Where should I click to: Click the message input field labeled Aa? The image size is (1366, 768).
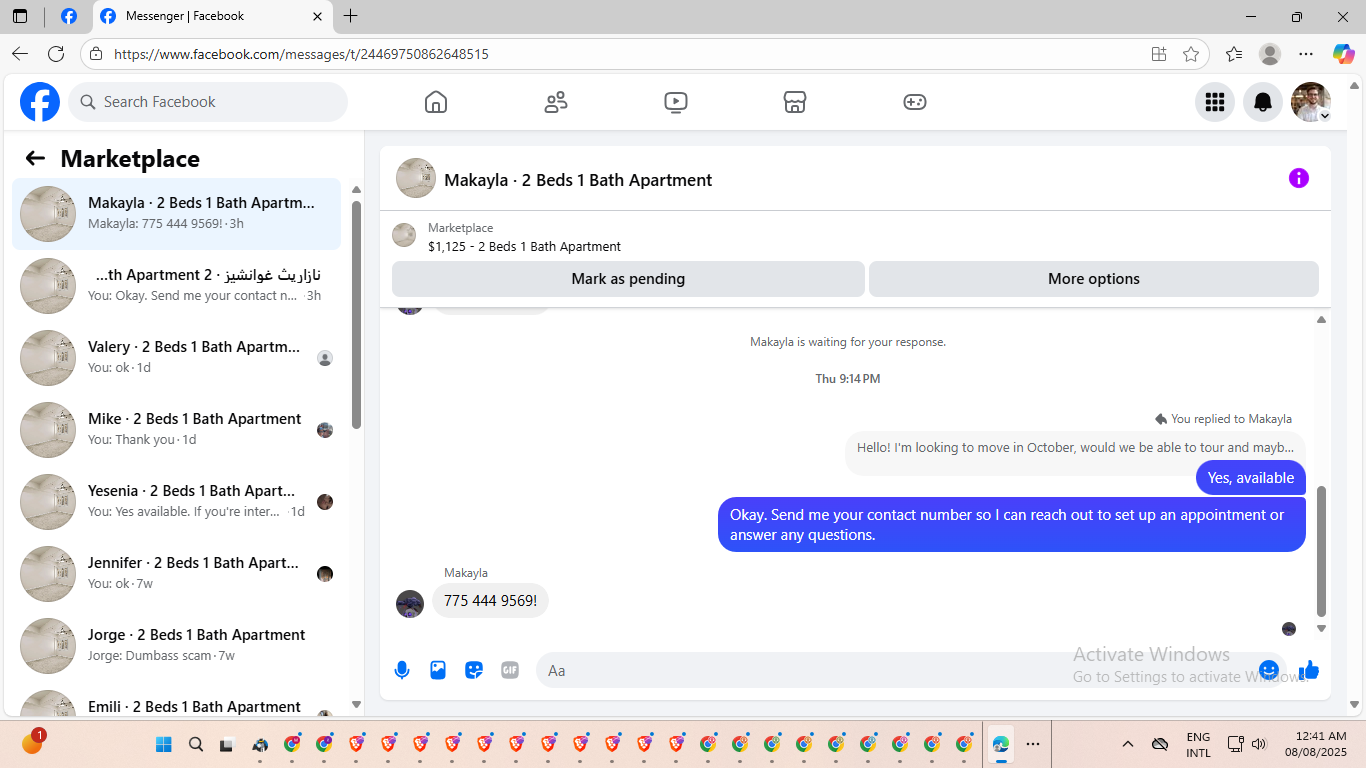[x=895, y=670]
